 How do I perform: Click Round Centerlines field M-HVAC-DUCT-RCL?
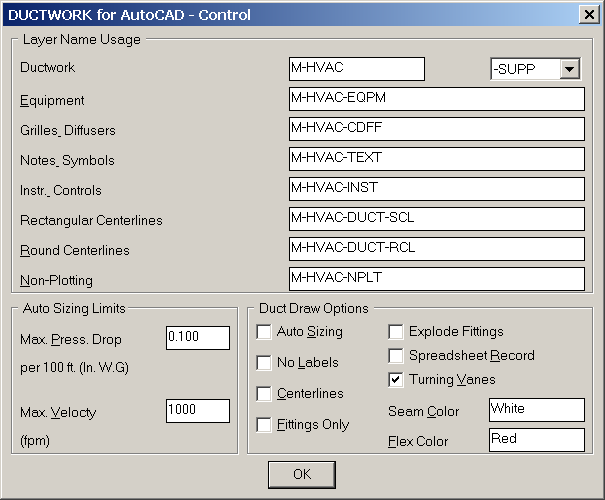point(437,249)
